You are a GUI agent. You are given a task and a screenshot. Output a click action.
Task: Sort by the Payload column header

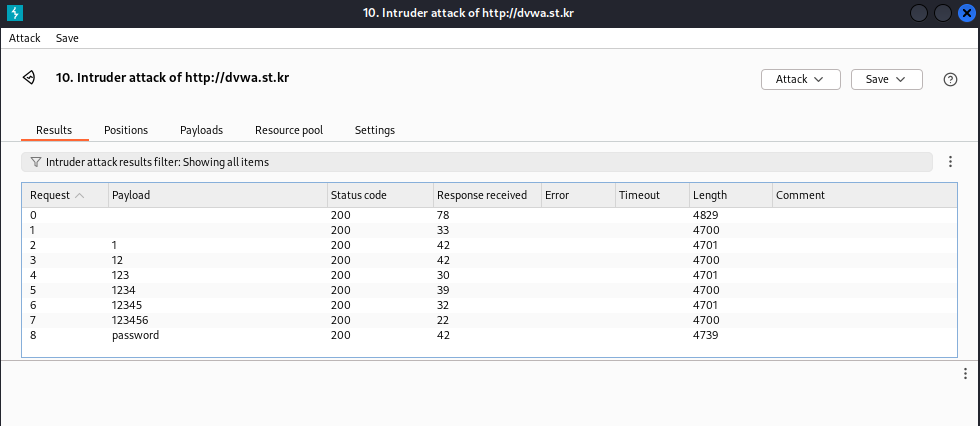218,196
